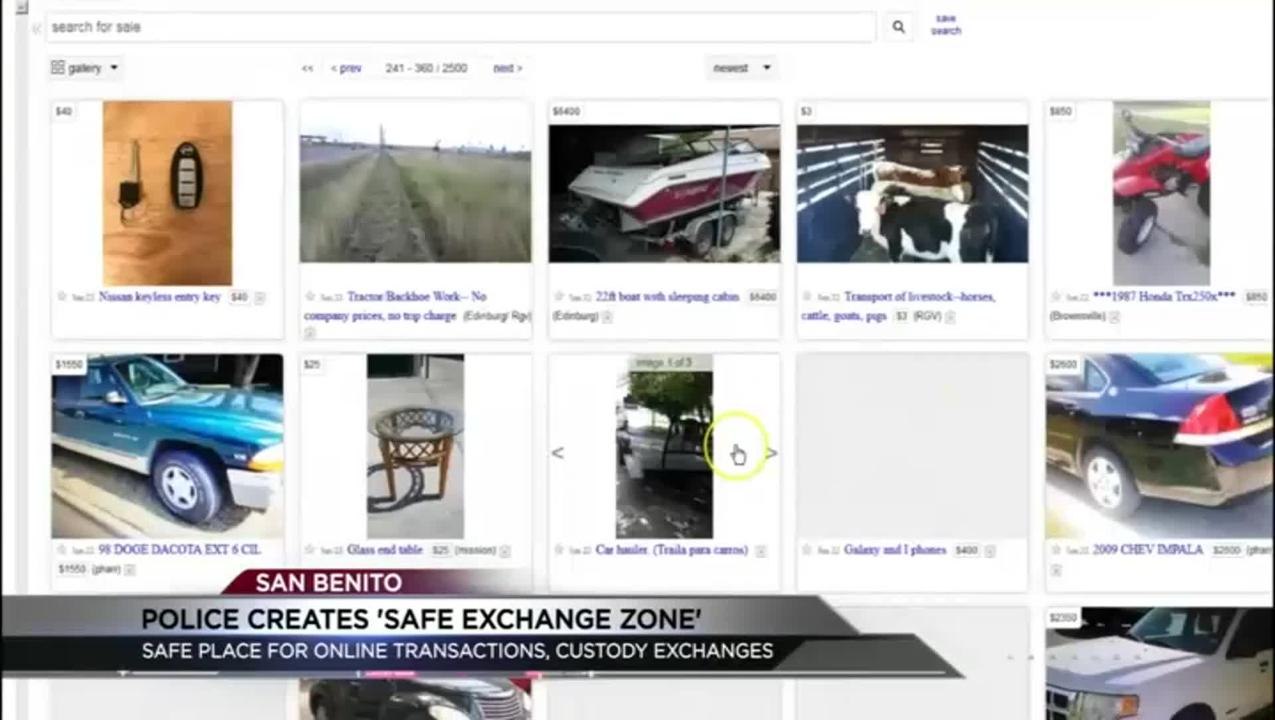Click into the search for sale field
This screenshot has width=1275, height=720.
click(x=460, y=27)
